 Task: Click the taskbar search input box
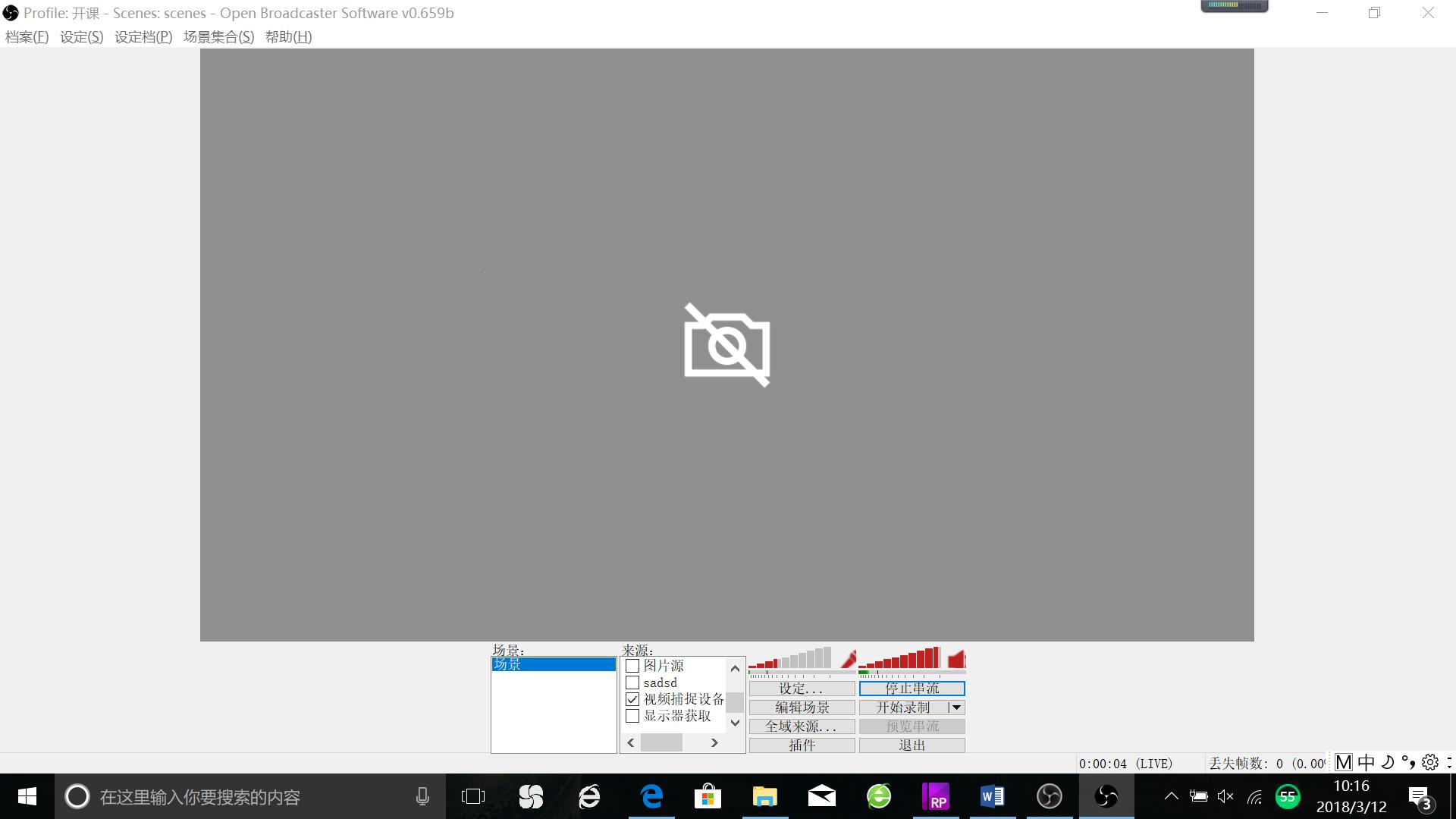[250, 796]
